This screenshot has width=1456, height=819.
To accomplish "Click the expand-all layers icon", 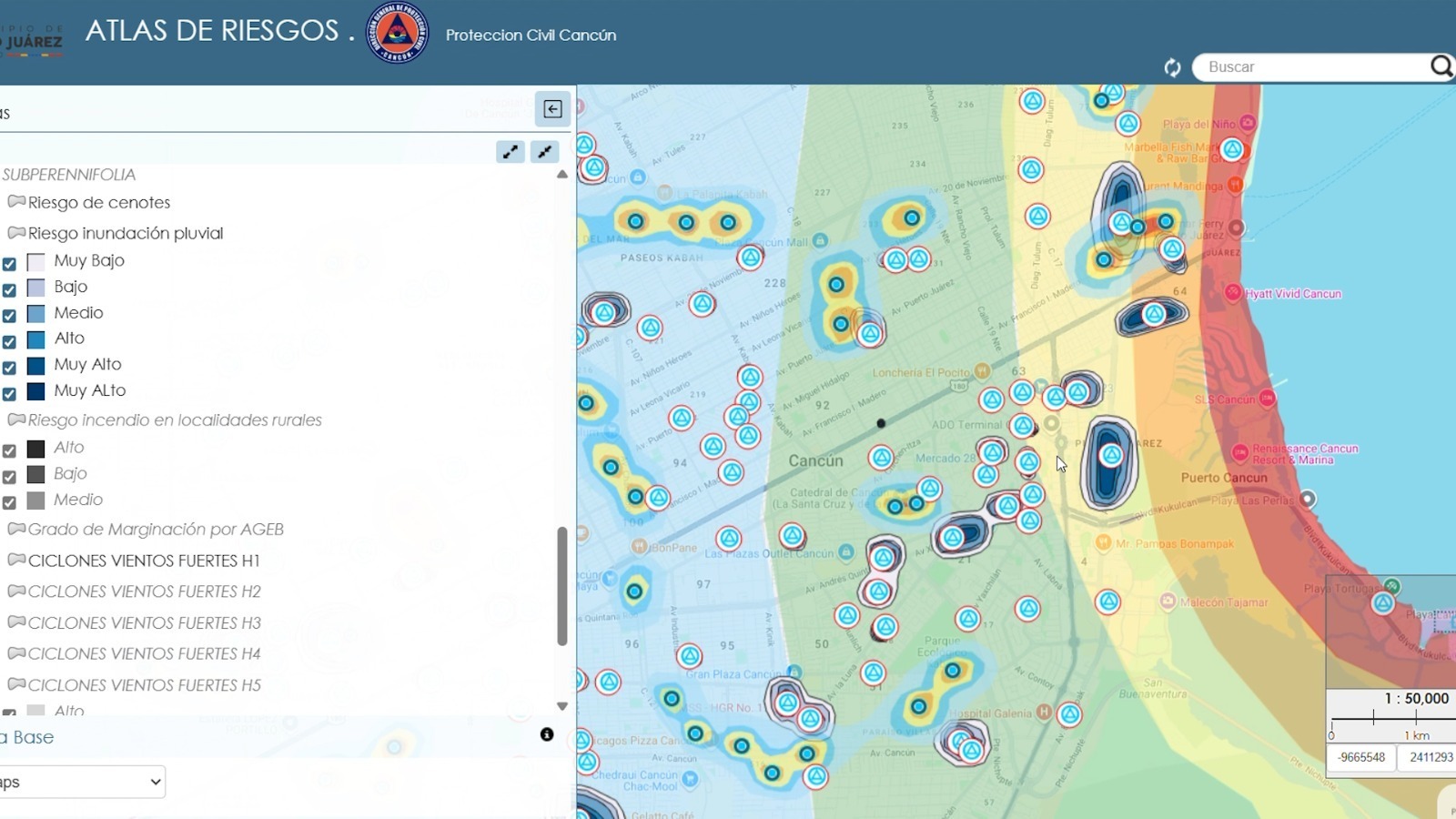I will click(x=511, y=152).
